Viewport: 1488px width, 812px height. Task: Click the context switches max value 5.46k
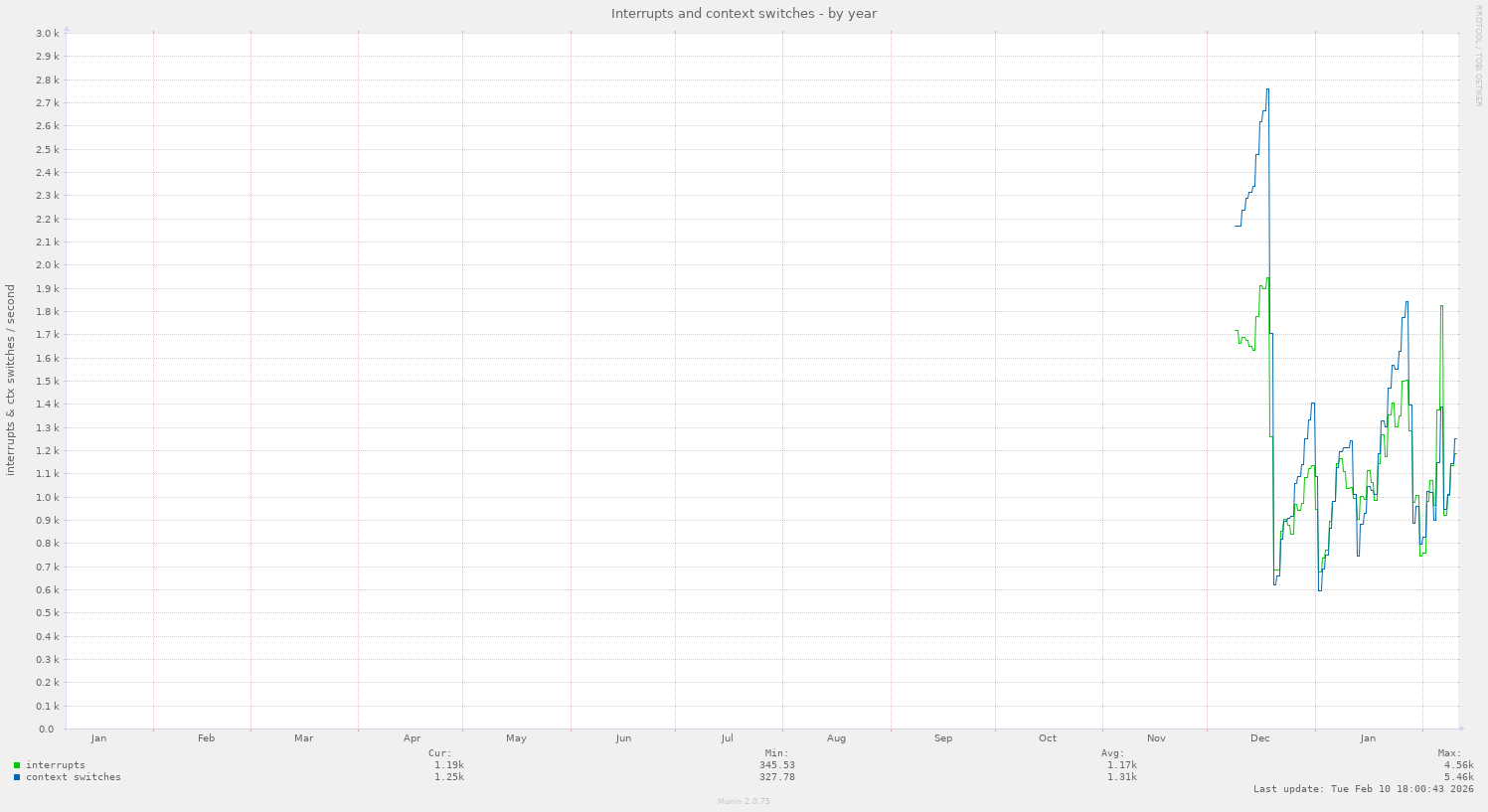point(1458,777)
